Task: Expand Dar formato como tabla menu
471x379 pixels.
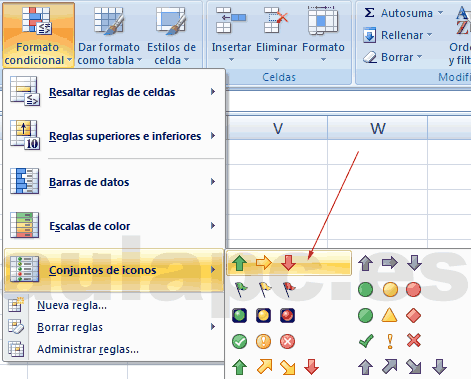Action: [109, 35]
